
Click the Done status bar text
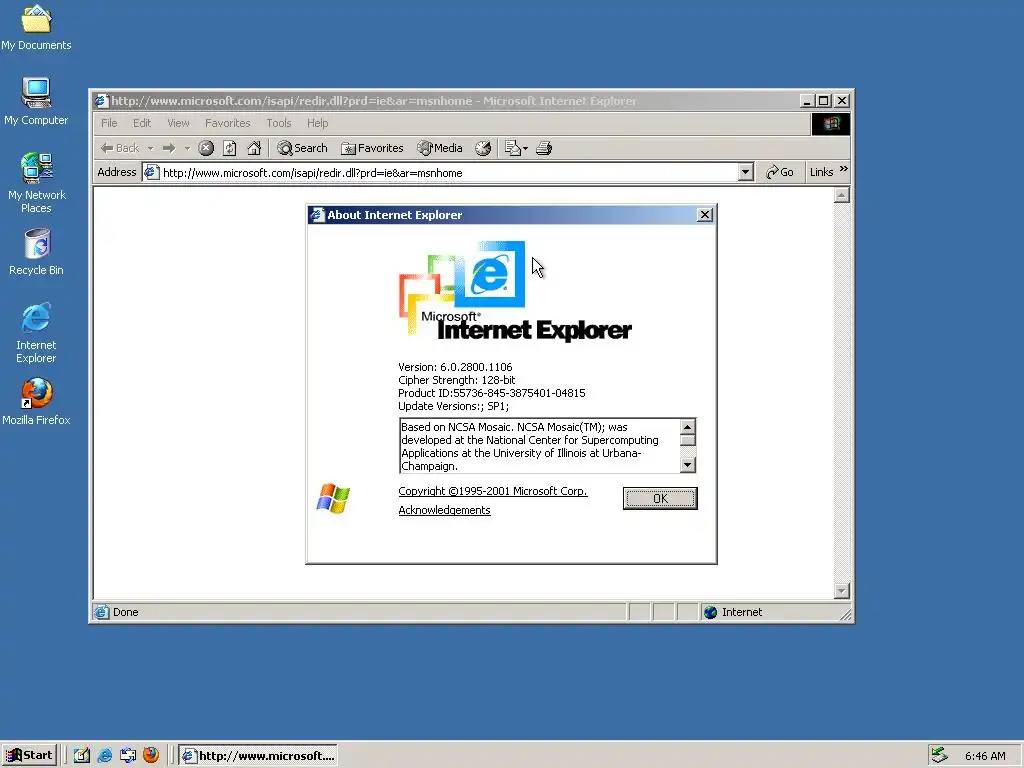click(125, 612)
